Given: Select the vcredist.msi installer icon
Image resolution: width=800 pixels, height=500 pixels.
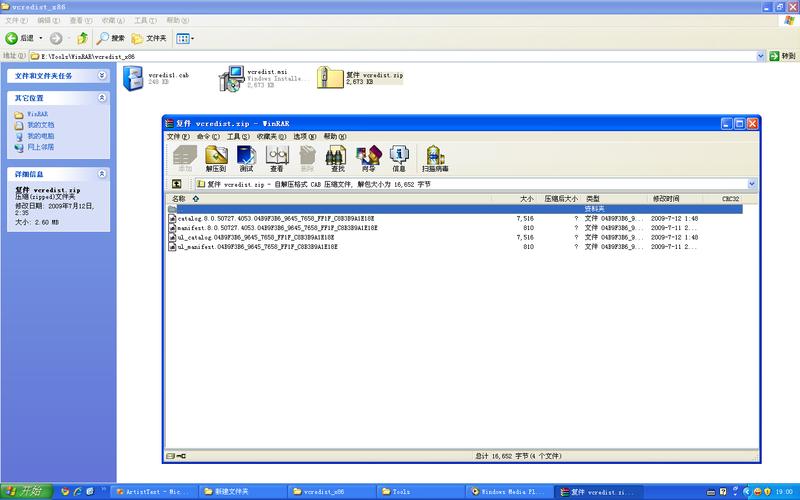Looking at the screenshot, I should (x=232, y=79).
